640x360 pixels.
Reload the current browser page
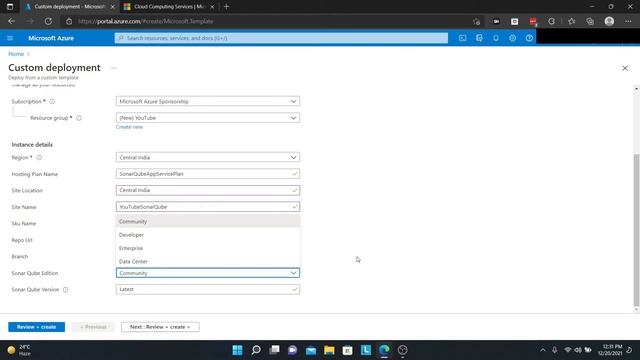point(48,21)
